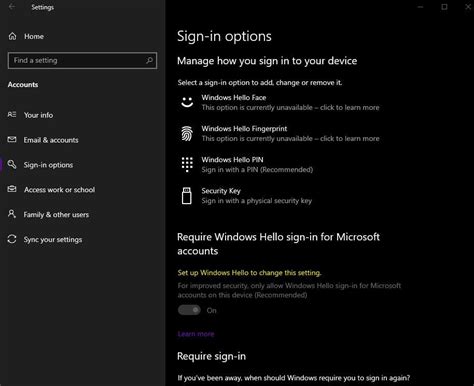Click the Settings window title text
Image resolution: width=474 pixels, height=386 pixels.
42,7
